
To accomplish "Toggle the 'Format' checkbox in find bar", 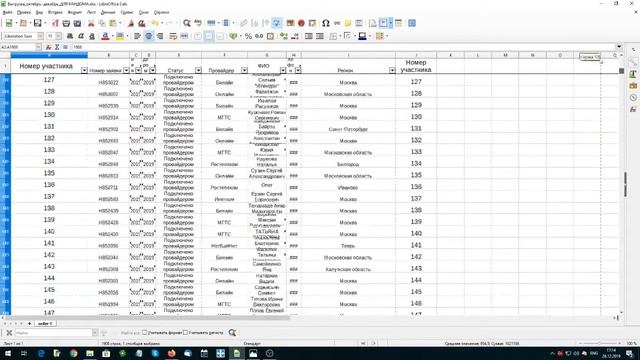I will pos(144,333).
